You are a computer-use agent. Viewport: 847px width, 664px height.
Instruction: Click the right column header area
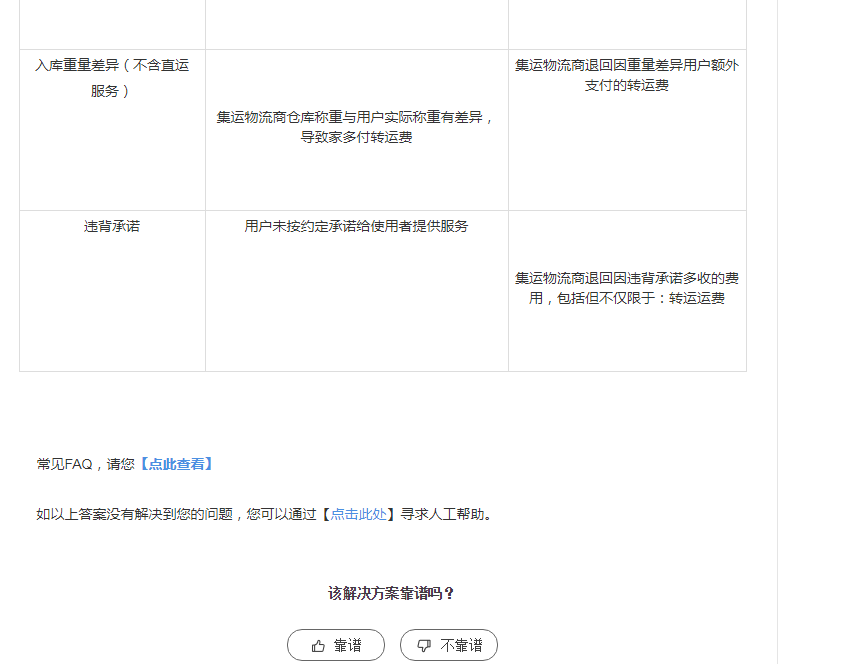coord(626,20)
